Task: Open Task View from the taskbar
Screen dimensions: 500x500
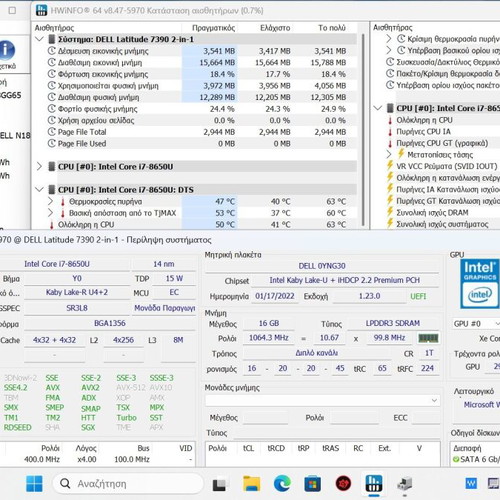Action: 219,485
